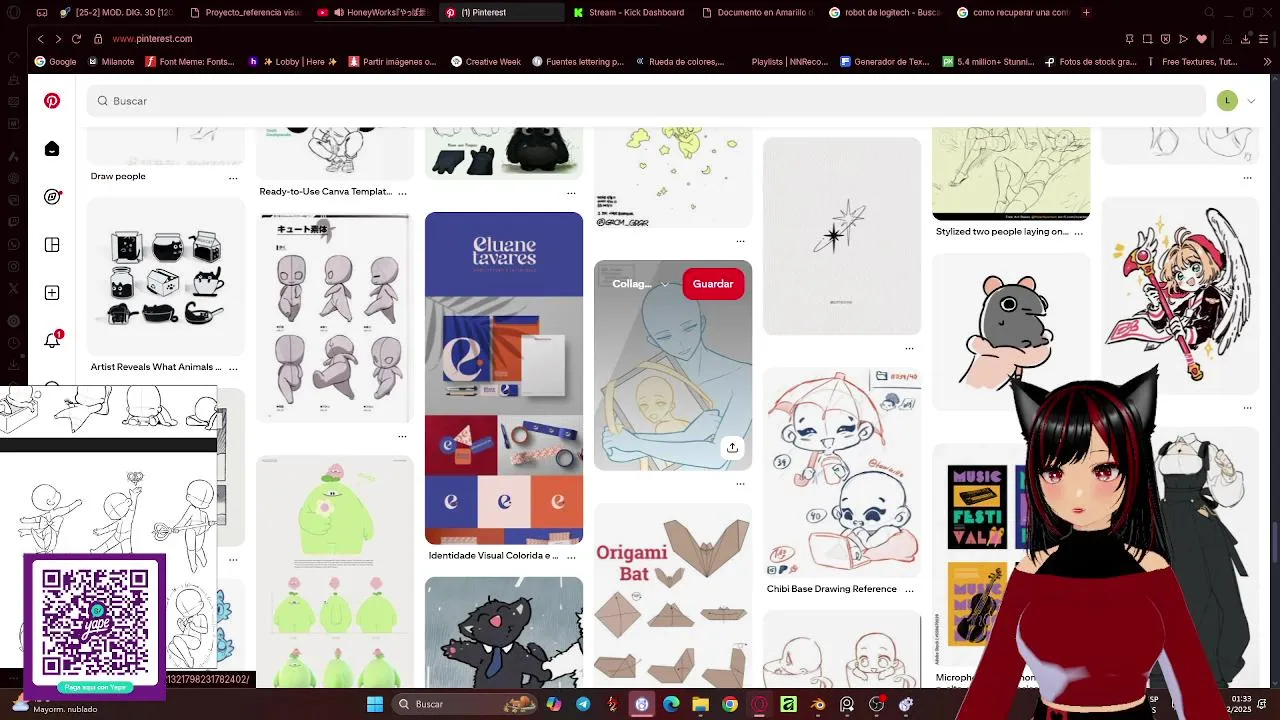Click the share icon on the hovered pin
Screen dimensions: 1280x720
coord(732,447)
